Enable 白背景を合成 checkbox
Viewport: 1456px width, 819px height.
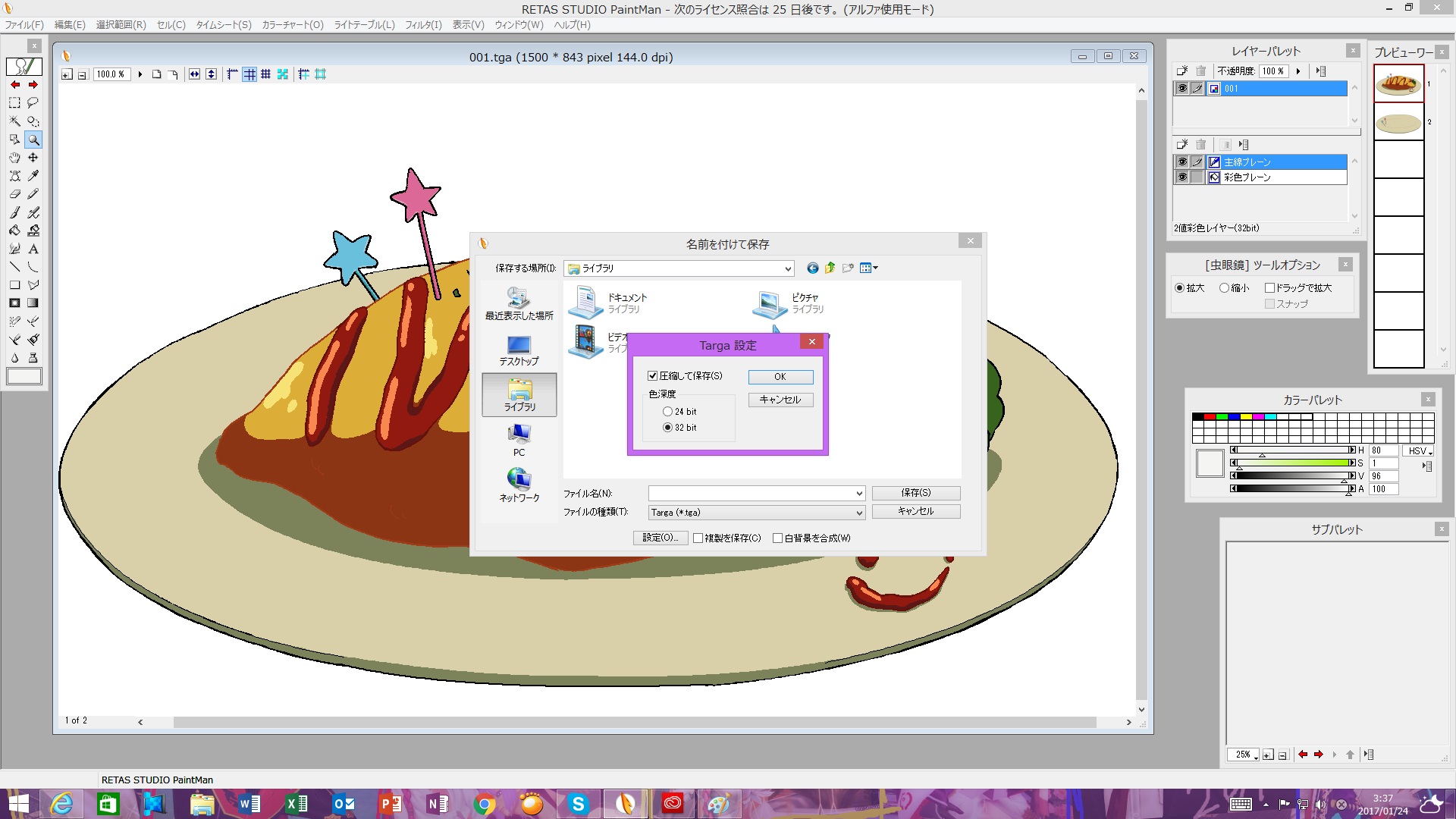pos(777,538)
